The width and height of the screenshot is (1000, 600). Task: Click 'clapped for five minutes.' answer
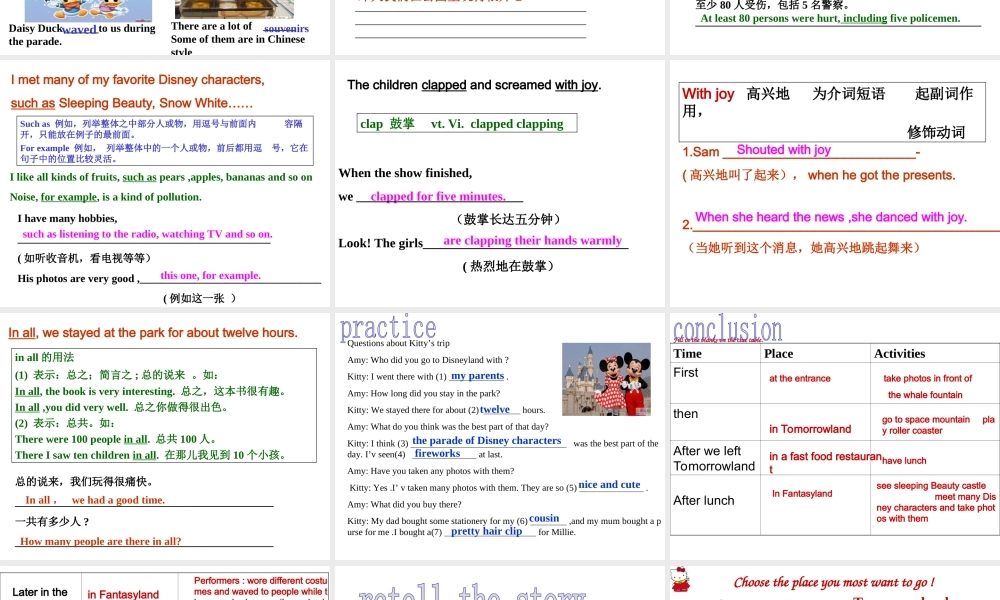(438, 196)
